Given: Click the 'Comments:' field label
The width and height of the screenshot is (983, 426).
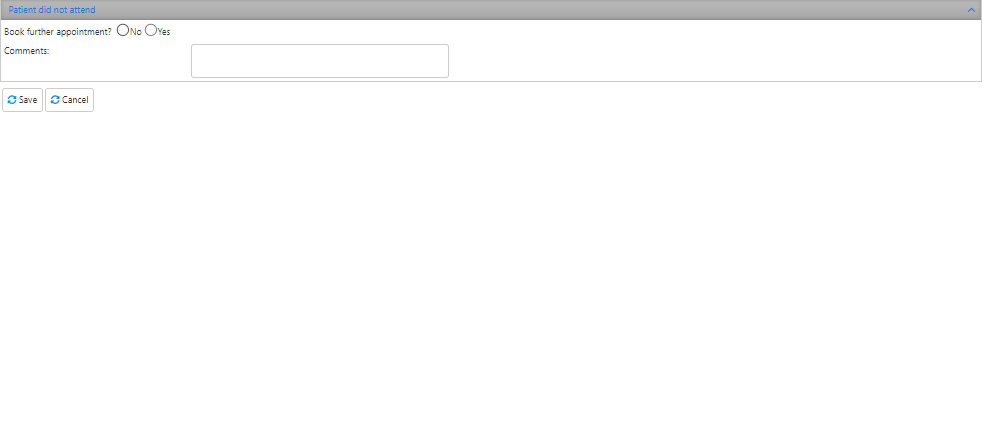Looking at the screenshot, I should click(x=26, y=51).
